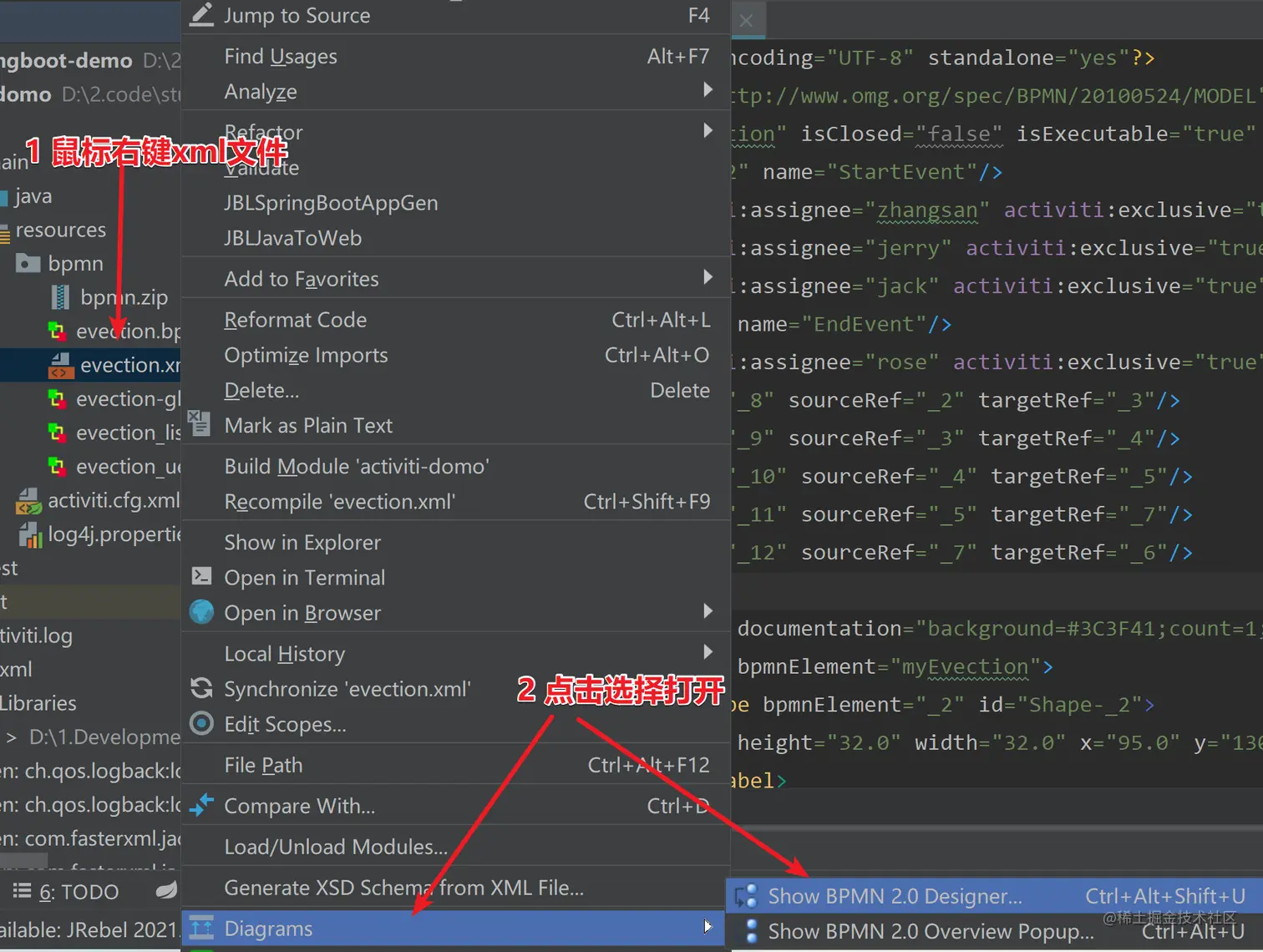This screenshot has height=952, width=1263.
Task: Expand the Analyze submenu arrow
Action: (x=708, y=89)
